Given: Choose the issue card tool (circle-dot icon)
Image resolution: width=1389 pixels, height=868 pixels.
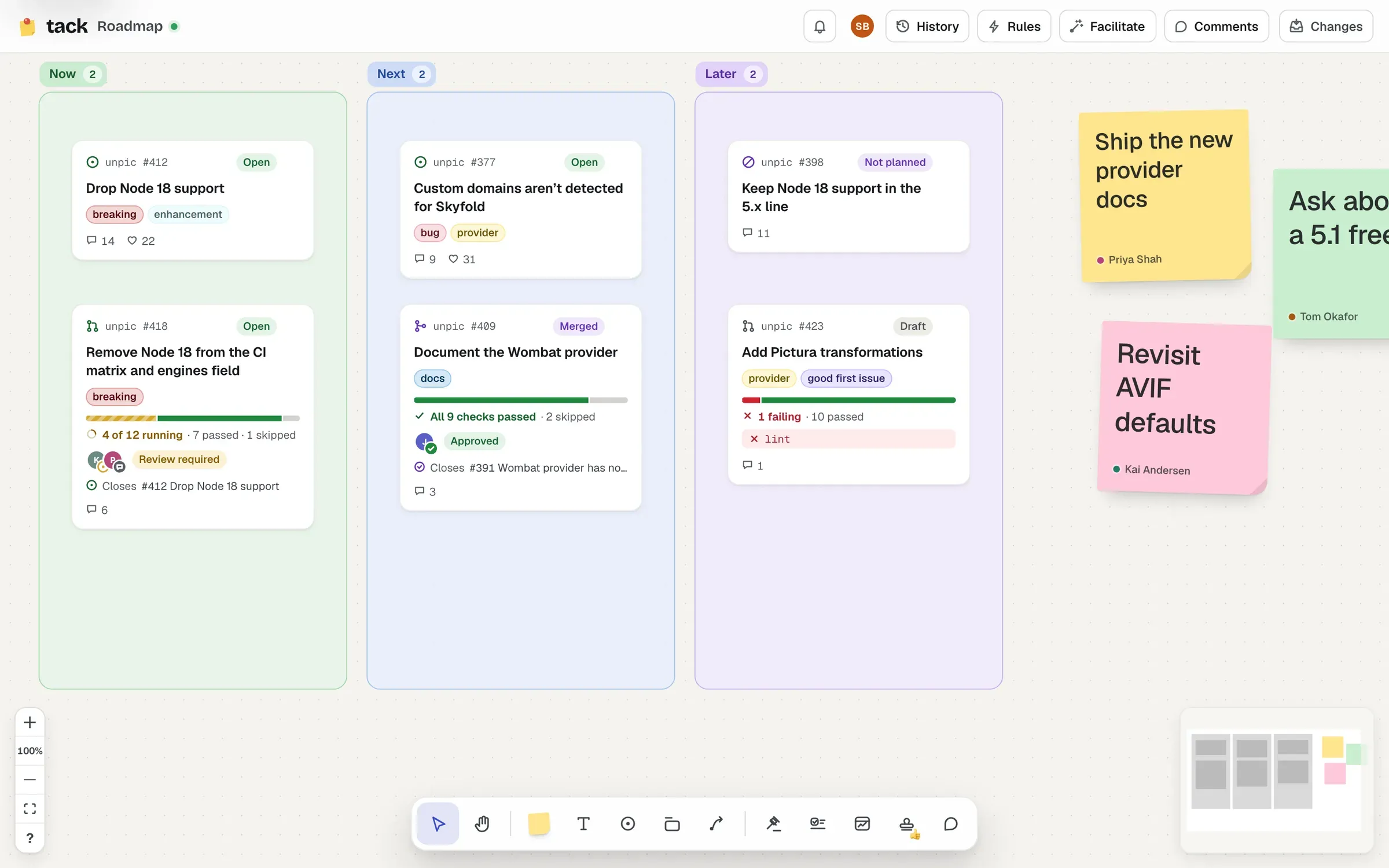Looking at the screenshot, I should [x=628, y=823].
